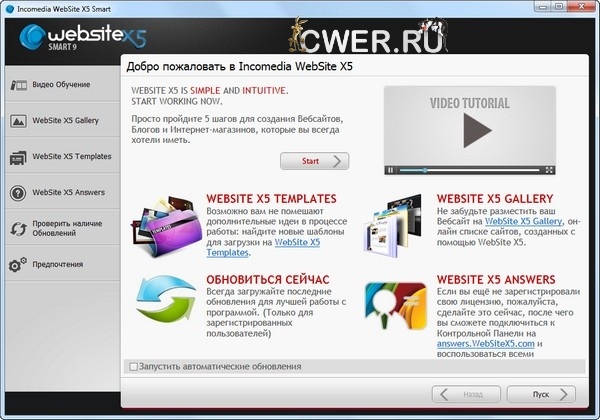Click the colorful Answers speech bubble illustration
Image resolution: width=600 pixels, height=420 pixels.
pyautogui.click(x=396, y=305)
